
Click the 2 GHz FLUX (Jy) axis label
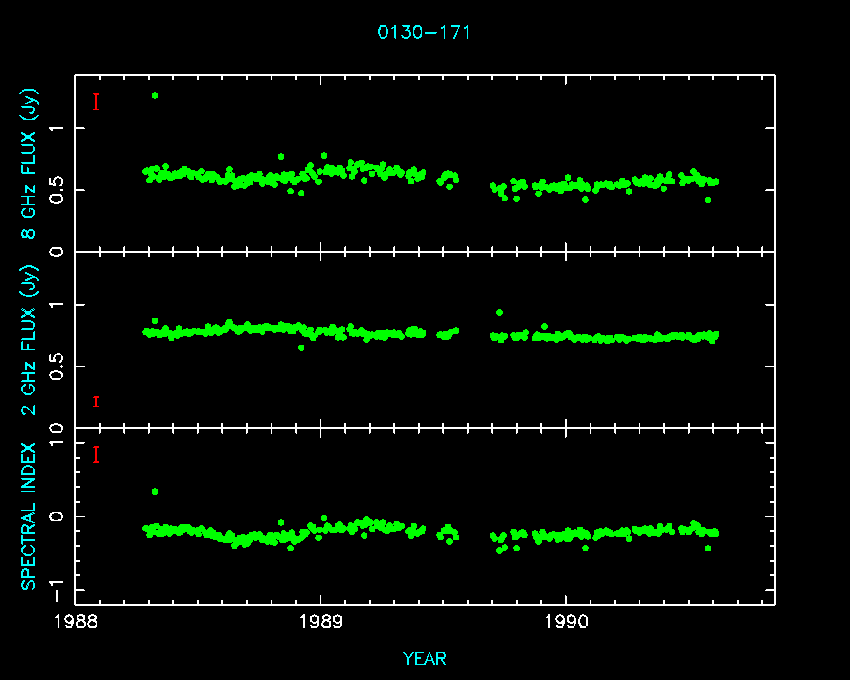coord(30,340)
